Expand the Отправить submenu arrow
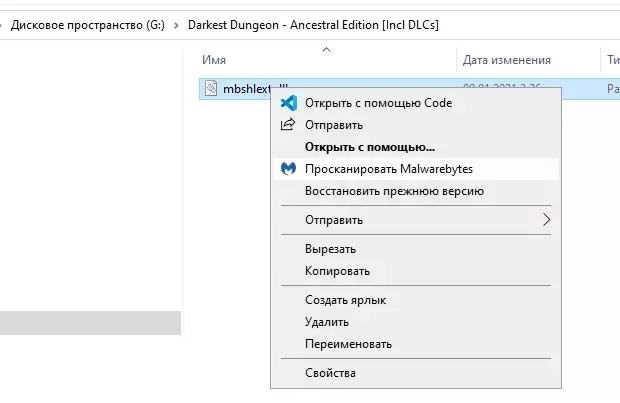This screenshot has width=620, height=403. click(546, 220)
